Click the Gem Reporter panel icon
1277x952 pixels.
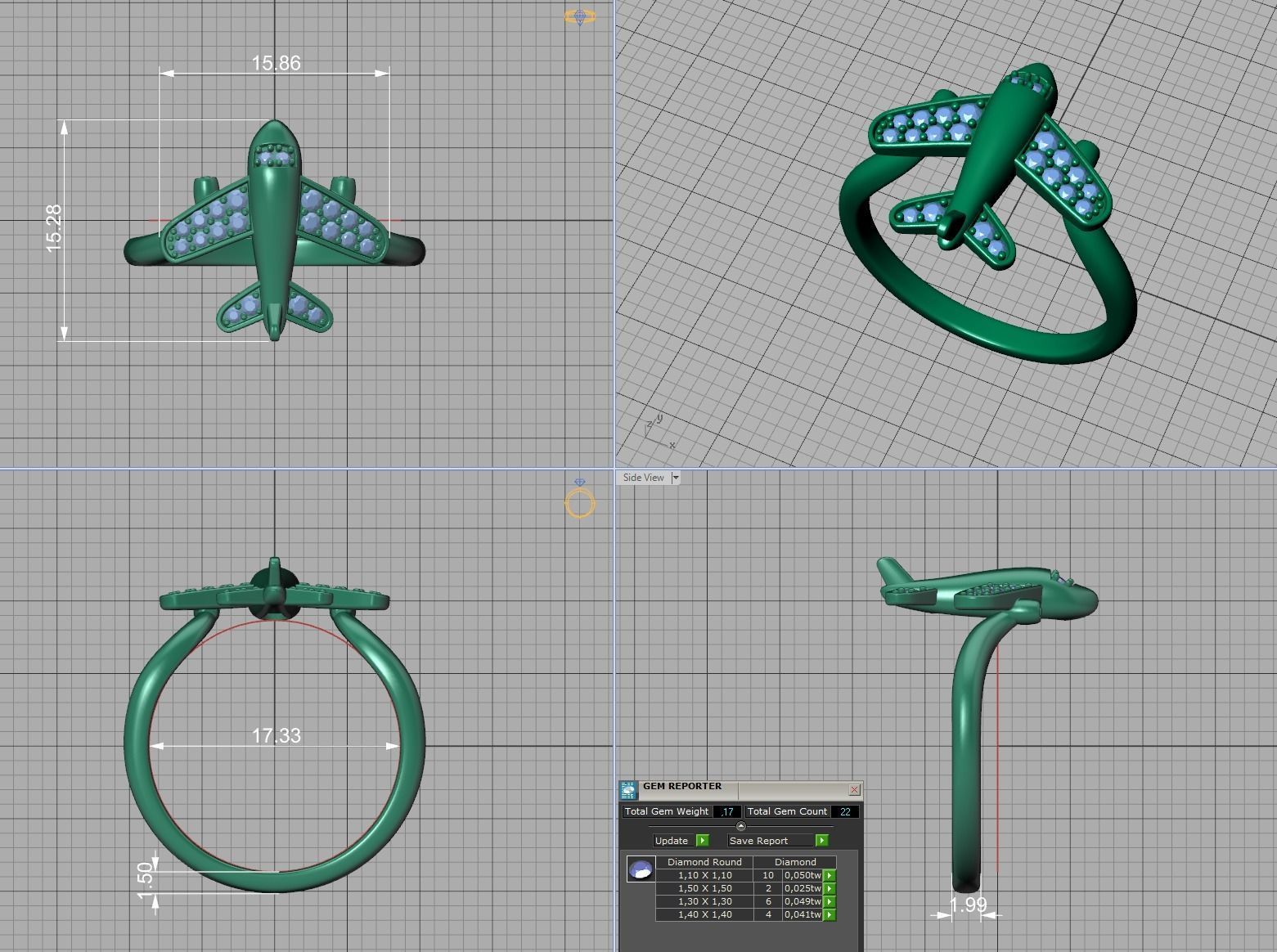(x=628, y=791)
